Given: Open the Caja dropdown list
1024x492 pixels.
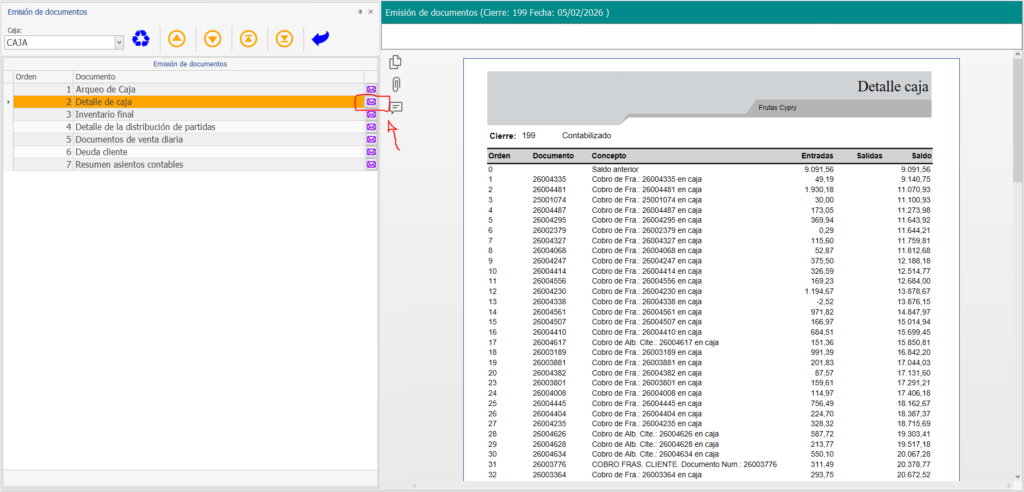Looking at the screenshot, I should click(x=119, y=43).
